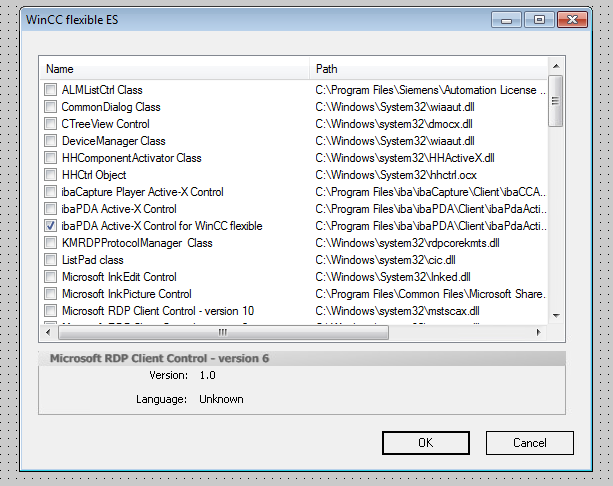
Task: Select 'ibaCapture Player Active-X Control' row text
Action: pos(142,192)
